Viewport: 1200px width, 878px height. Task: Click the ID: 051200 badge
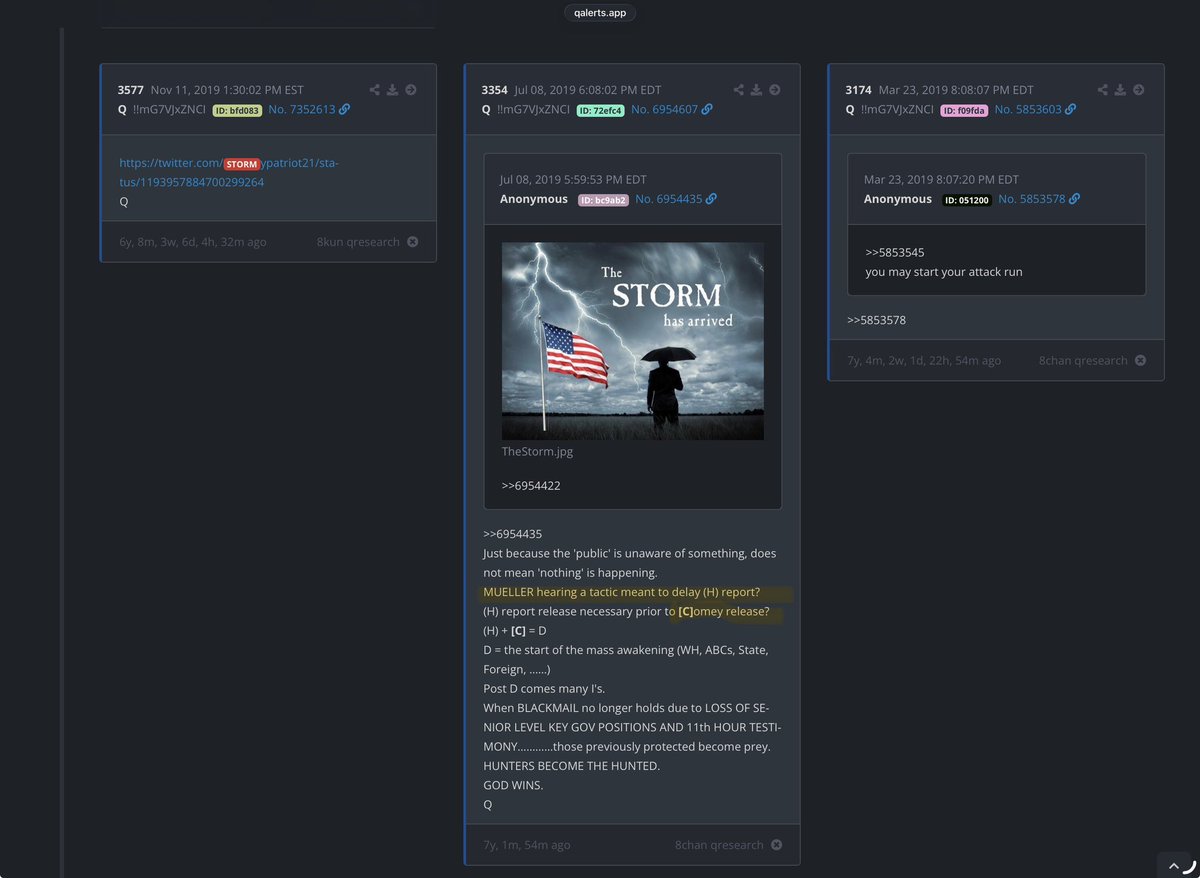pyautogui.click(x=966, y=200)
